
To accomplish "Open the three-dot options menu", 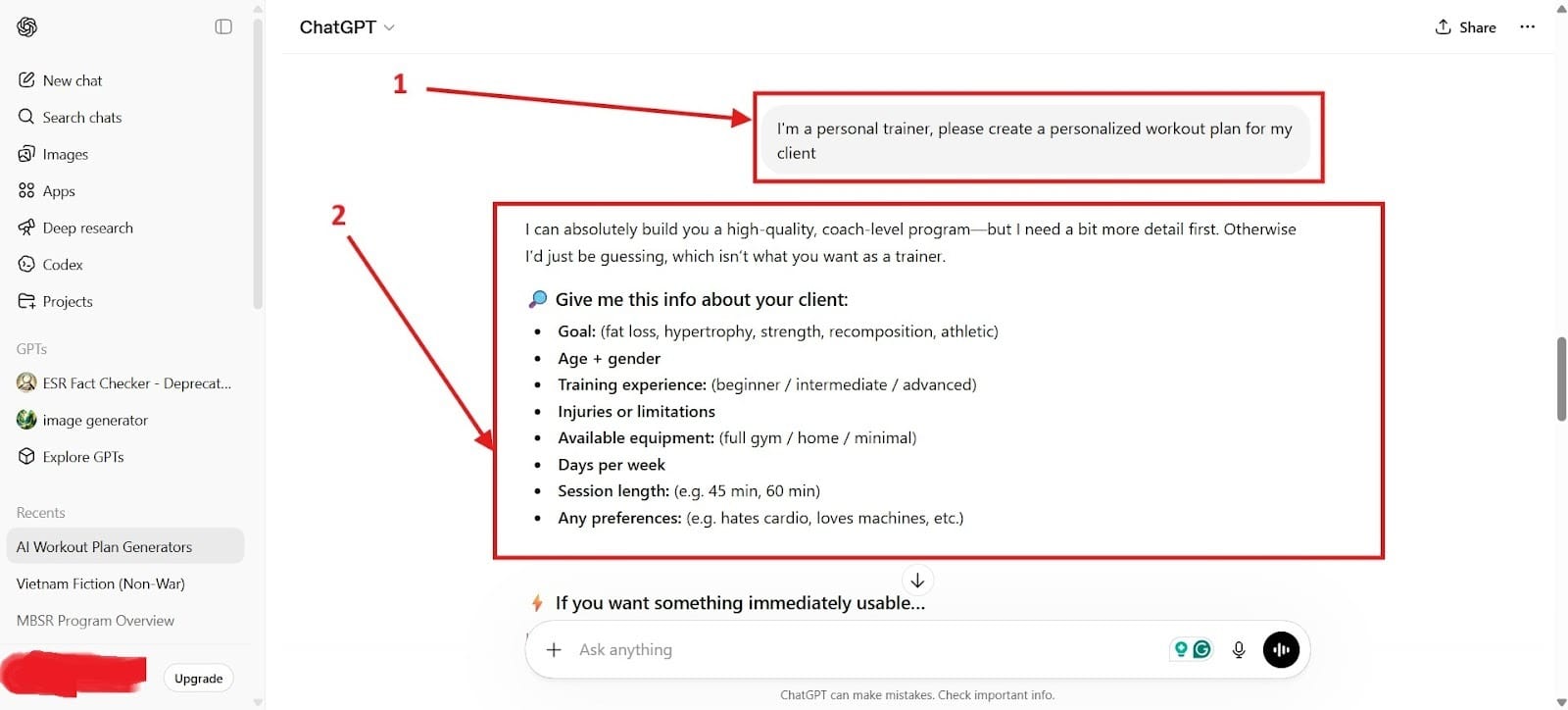I will [1527, 26].
